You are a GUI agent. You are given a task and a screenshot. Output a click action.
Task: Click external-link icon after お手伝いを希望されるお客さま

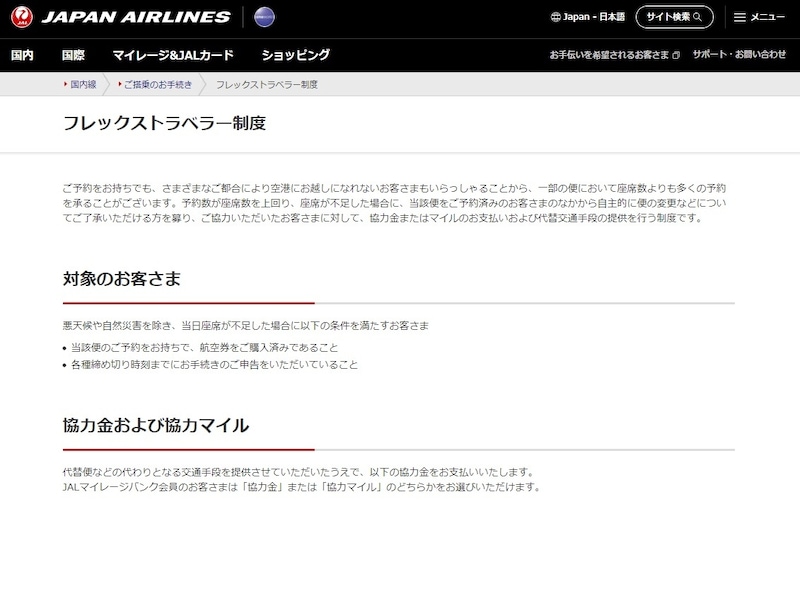676,55
